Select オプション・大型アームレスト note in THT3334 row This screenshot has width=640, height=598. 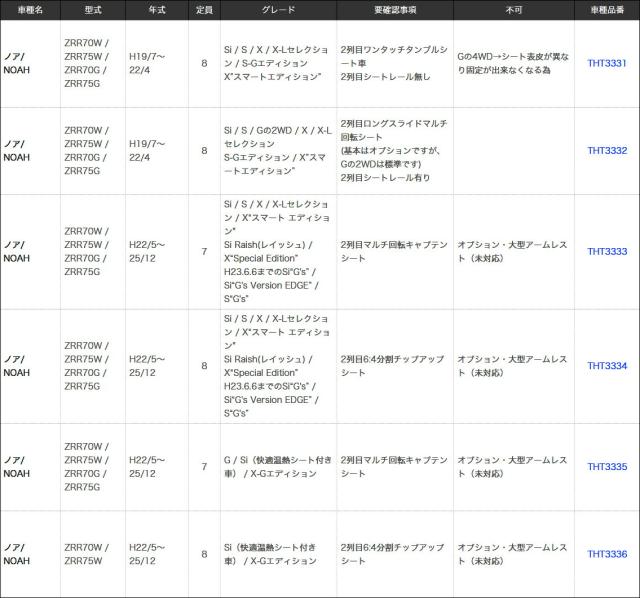tap(512, 366)
